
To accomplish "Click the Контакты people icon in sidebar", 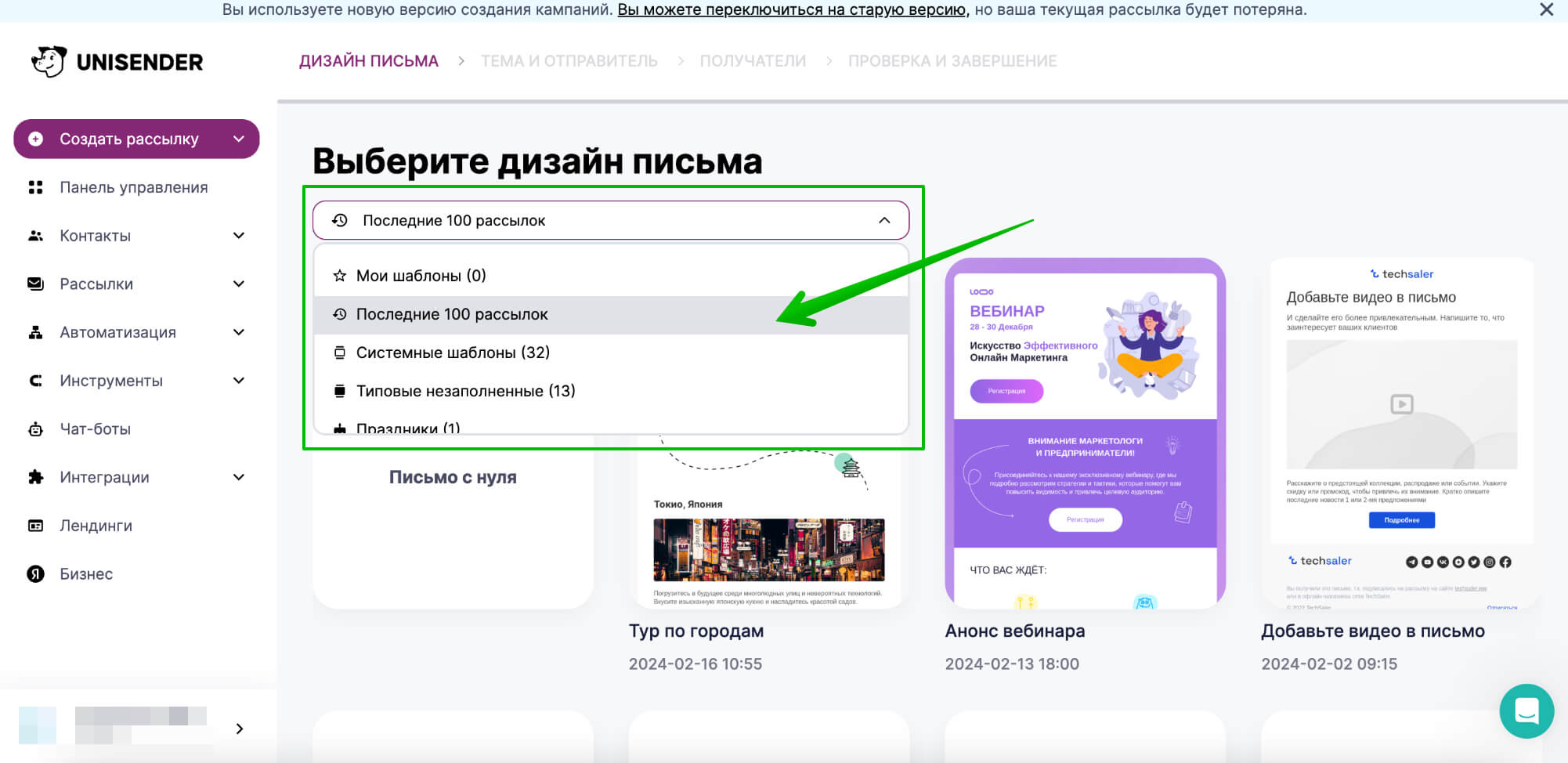I will pyautogui.click(x=36, y=235).
